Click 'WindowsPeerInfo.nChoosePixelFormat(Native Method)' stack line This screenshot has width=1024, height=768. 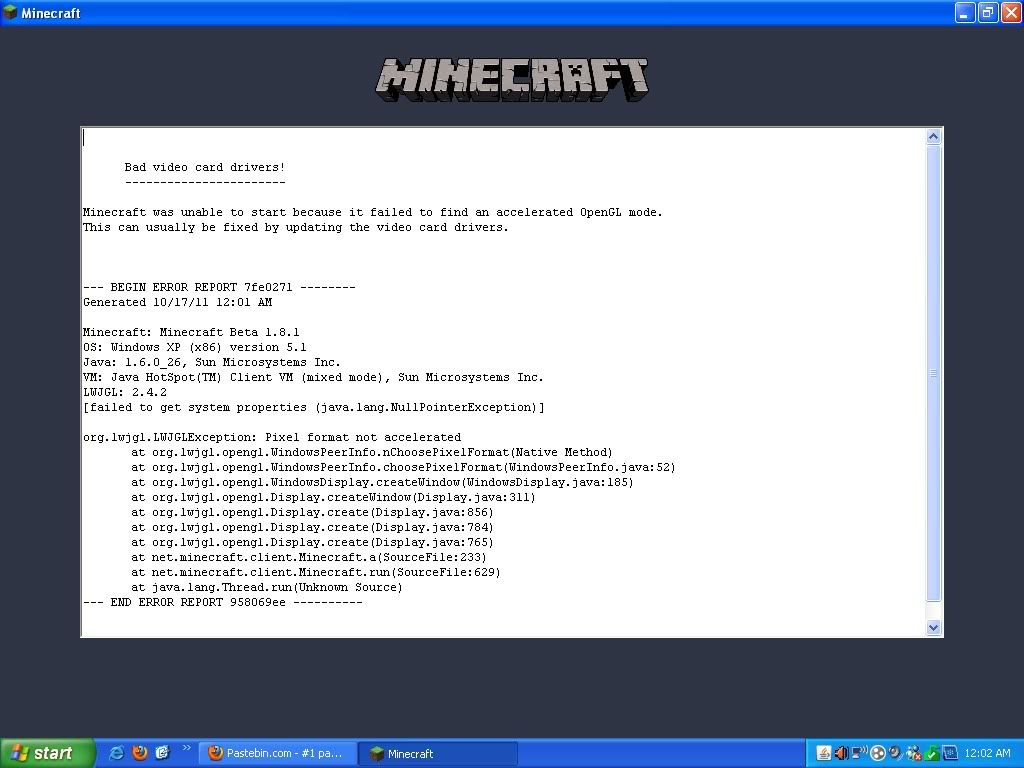[x=372, y=453]
